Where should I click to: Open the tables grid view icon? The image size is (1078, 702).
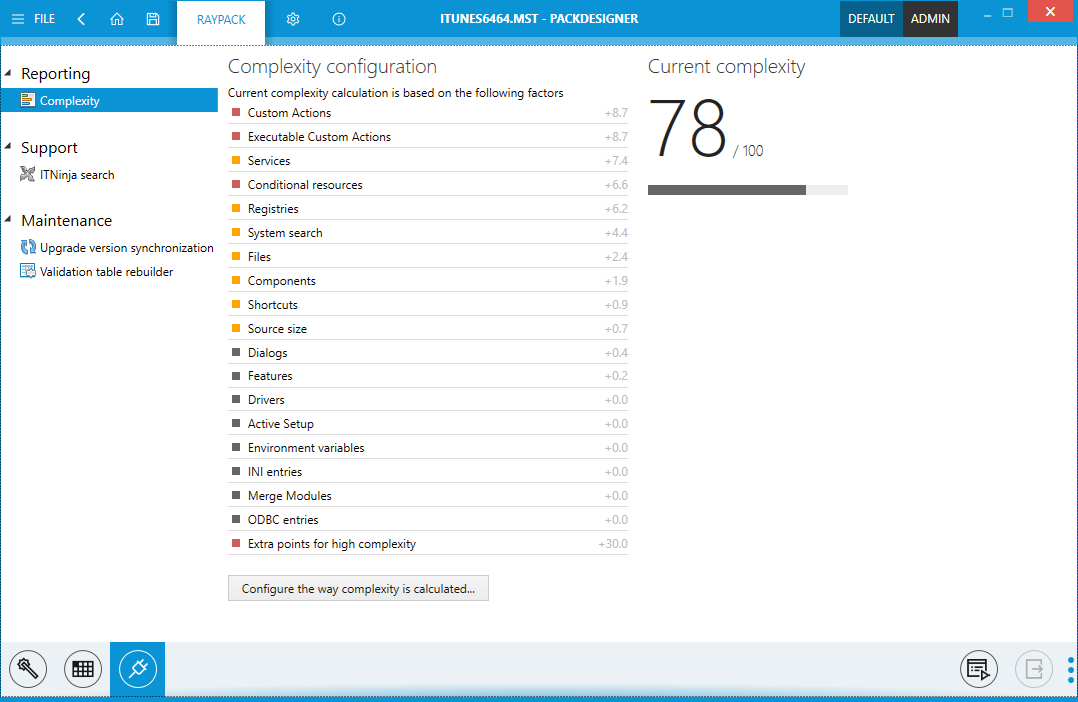83,669
